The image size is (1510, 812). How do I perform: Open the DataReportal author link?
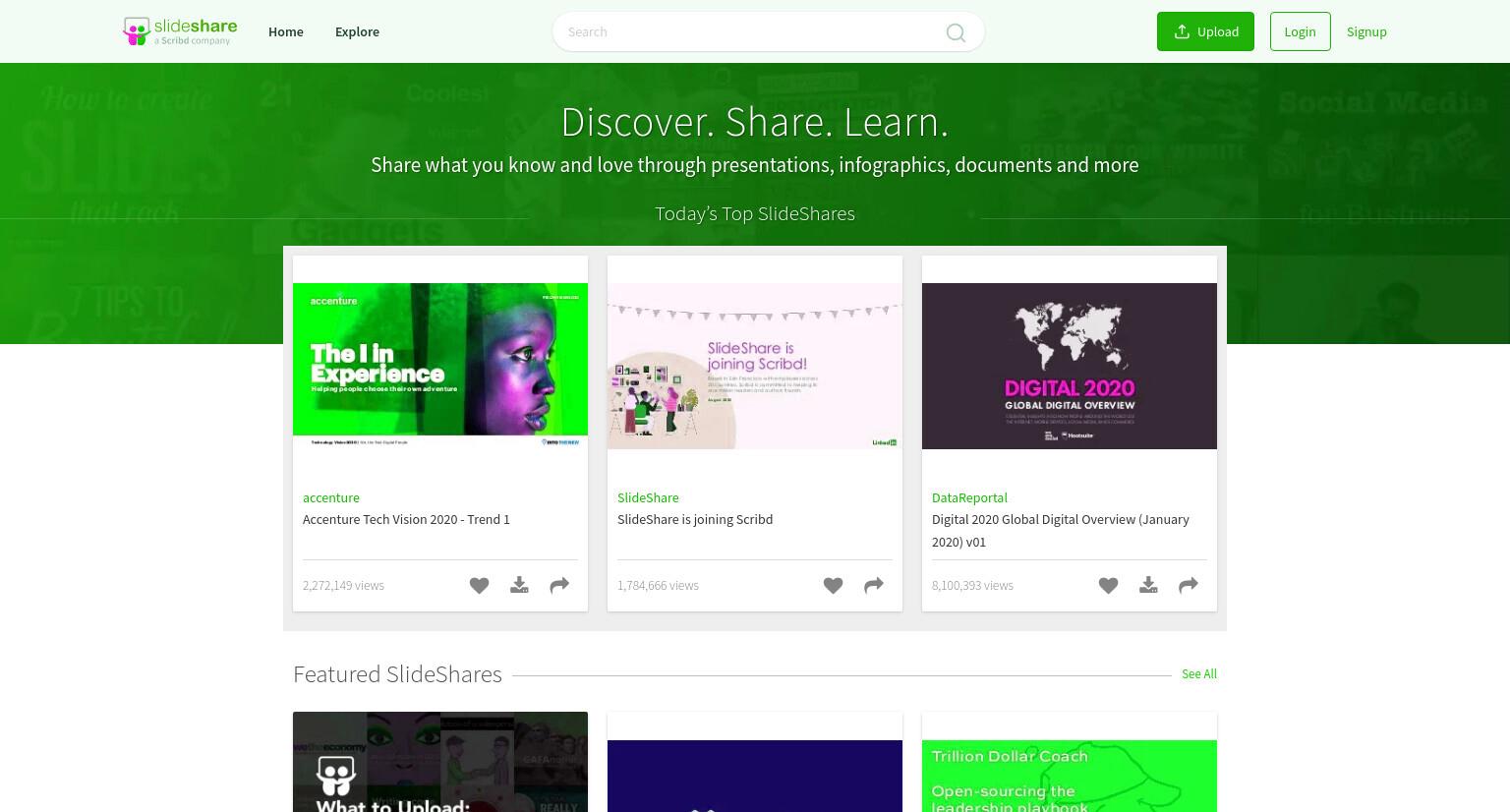click(969, 497)
